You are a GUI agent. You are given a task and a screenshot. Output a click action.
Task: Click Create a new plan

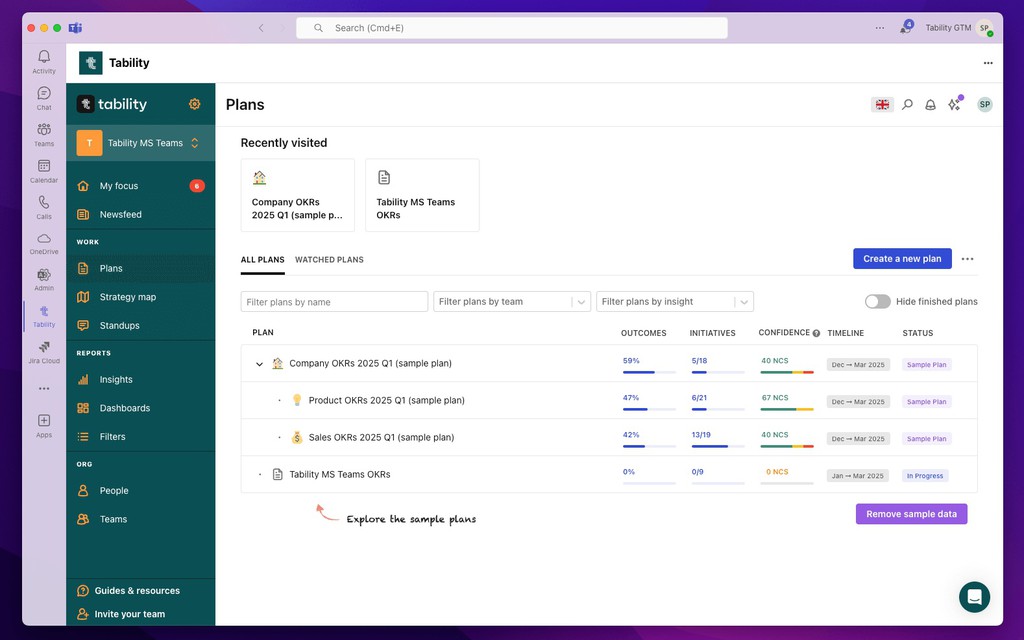(902, 258)
